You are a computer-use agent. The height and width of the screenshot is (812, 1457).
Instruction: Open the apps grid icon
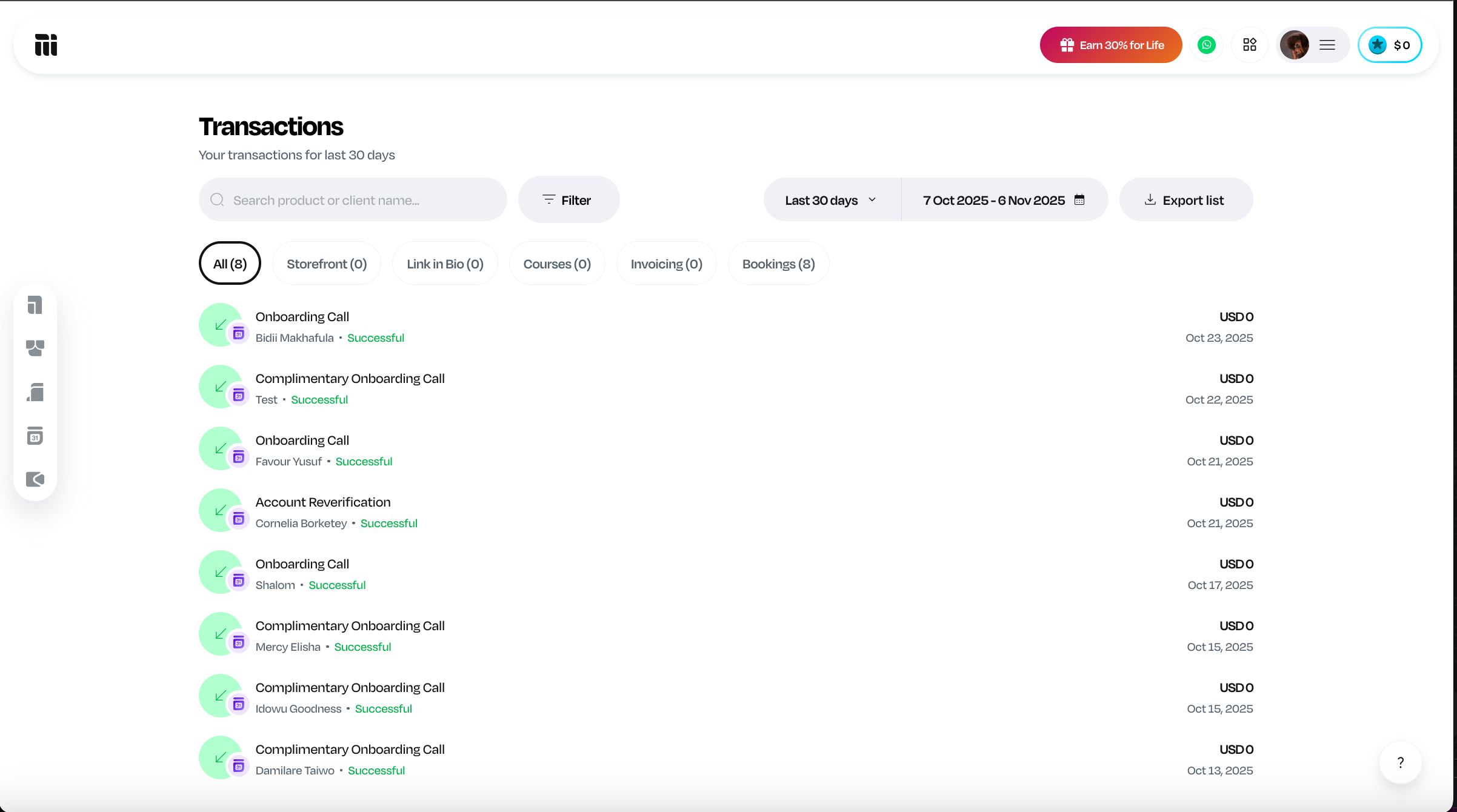pos(1250,45)
